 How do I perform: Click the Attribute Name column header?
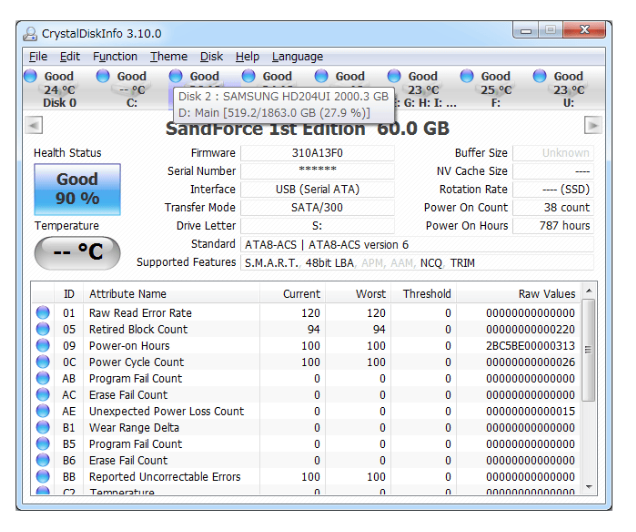171,294
